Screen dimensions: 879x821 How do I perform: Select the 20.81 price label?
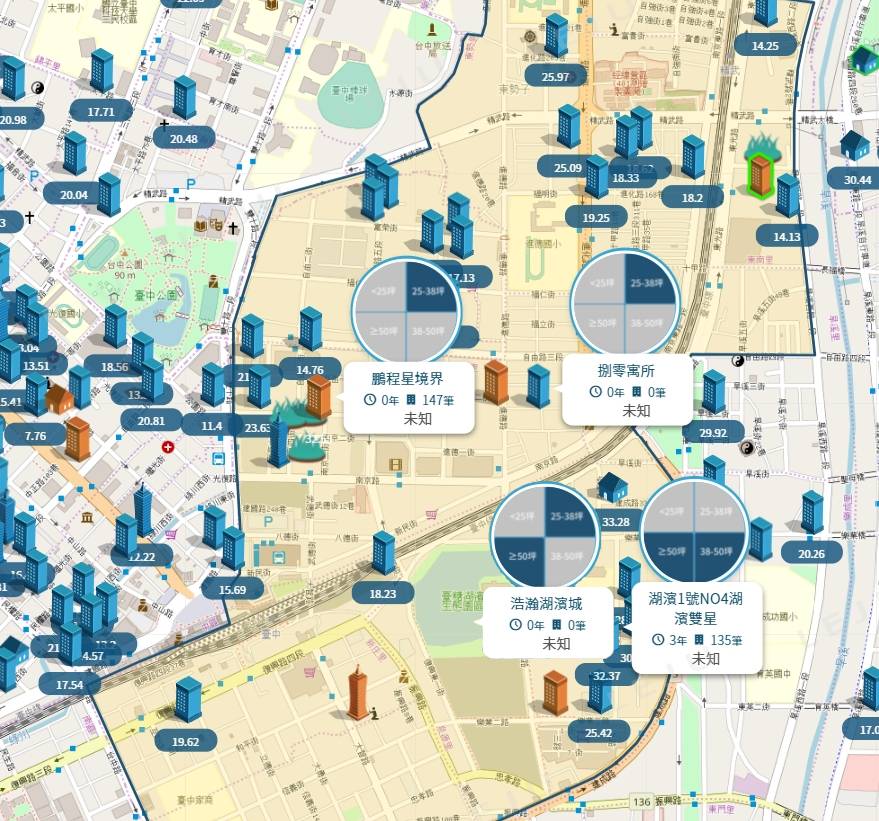151,420
